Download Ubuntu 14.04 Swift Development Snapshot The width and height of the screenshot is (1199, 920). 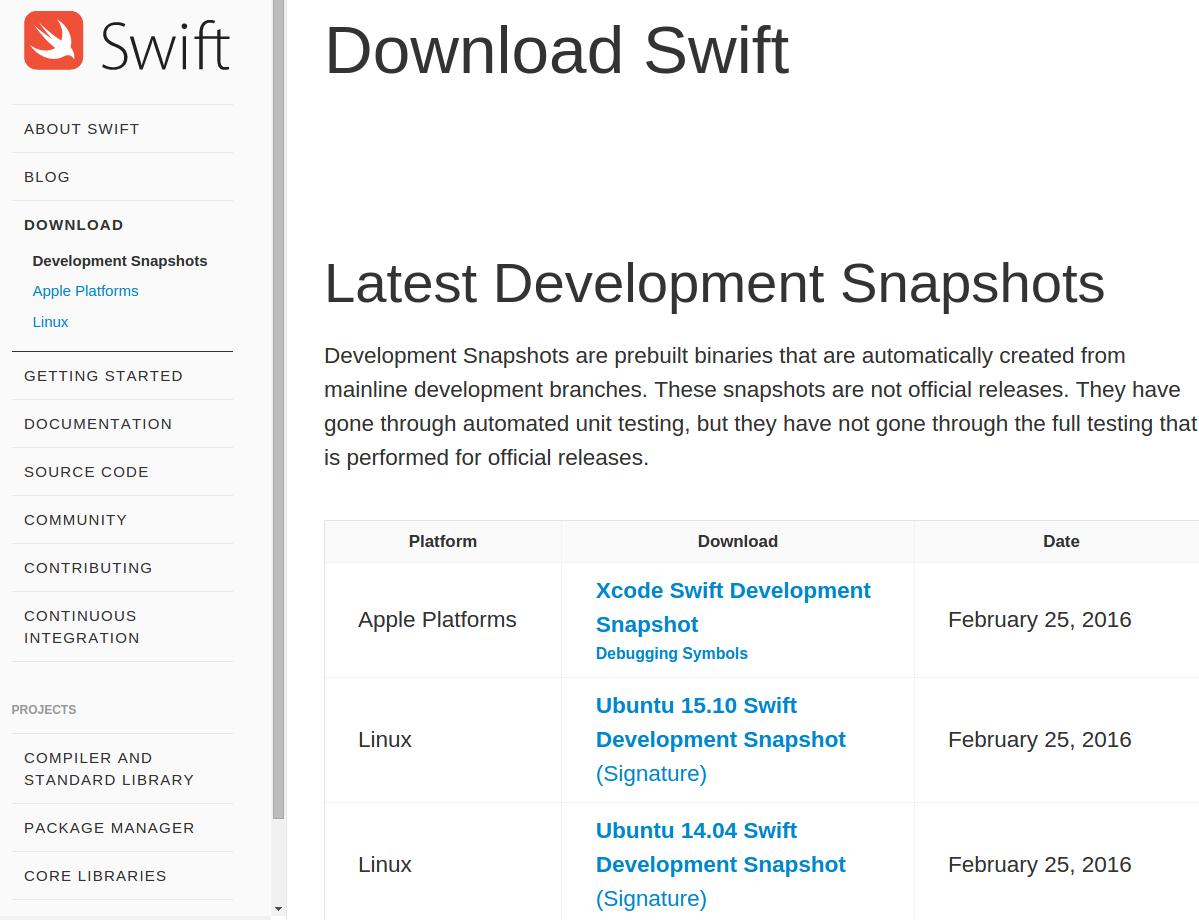coord(720,847)
